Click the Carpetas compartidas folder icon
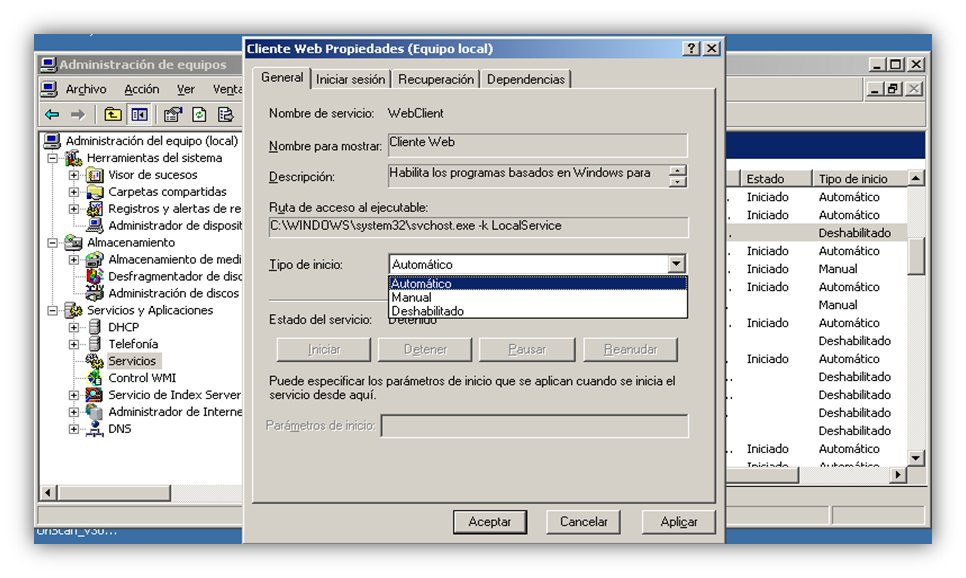The height and width of the screenshot is (578, 966). click(95, 192)
